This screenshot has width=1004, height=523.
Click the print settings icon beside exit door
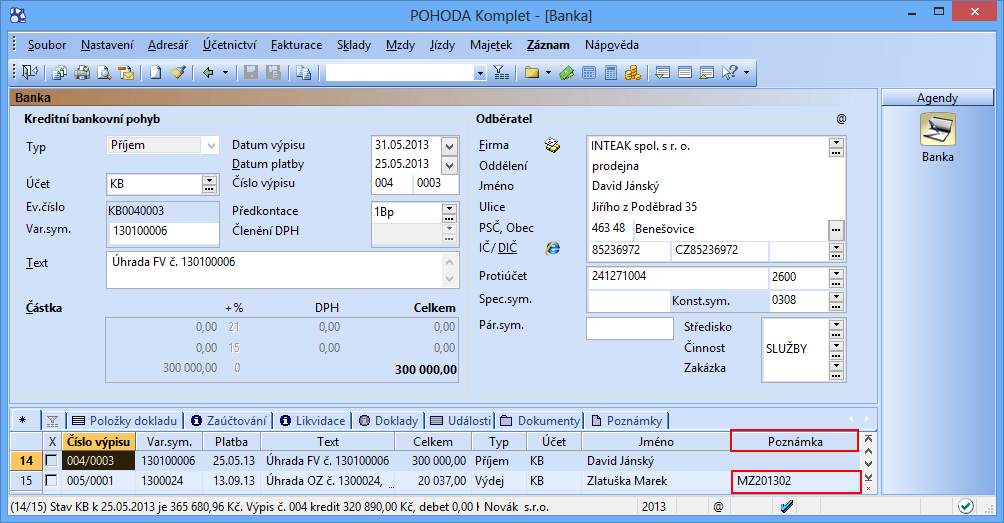pyautogui.click(x=60, y=73)
